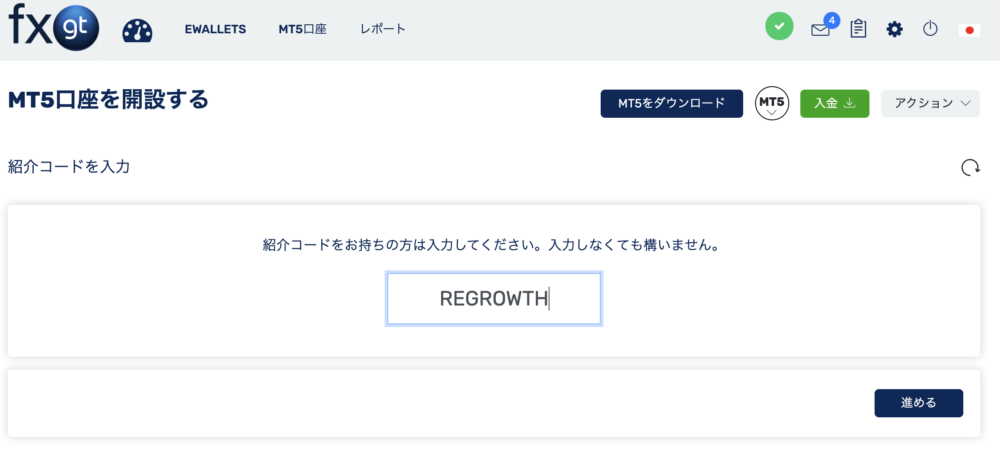Image resolution: width=1000 pixels, height=454 pixels.
Task: Click the 紹介コードを入力 section heading
Action: 69,166
